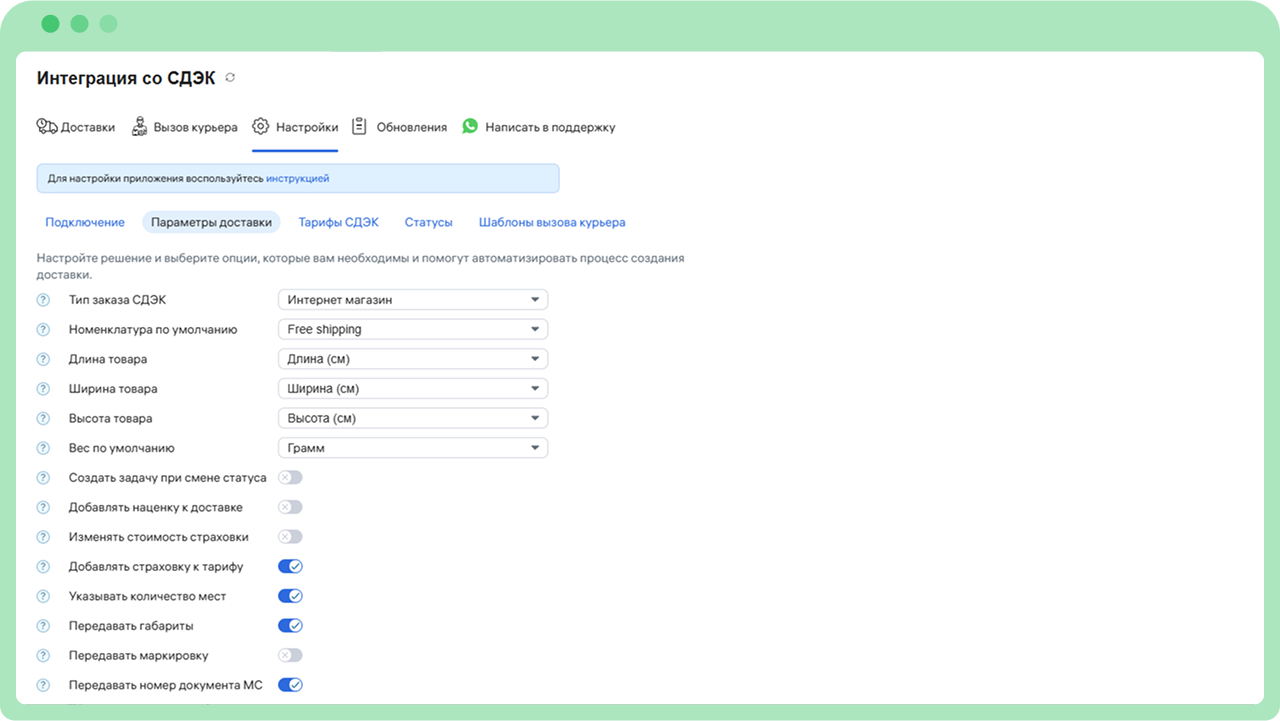Click help icon for Создать задачу при смене статуса

(43, 478)
